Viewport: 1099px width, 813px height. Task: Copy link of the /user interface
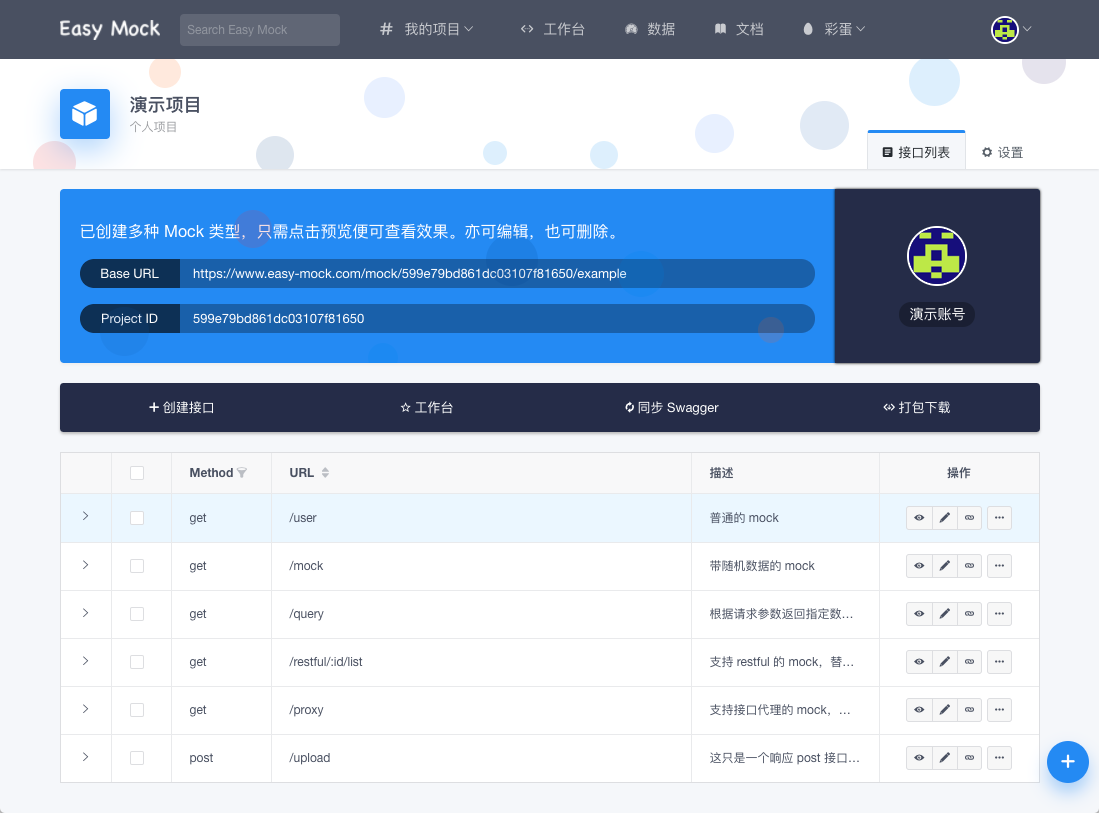tap(969, 518)
